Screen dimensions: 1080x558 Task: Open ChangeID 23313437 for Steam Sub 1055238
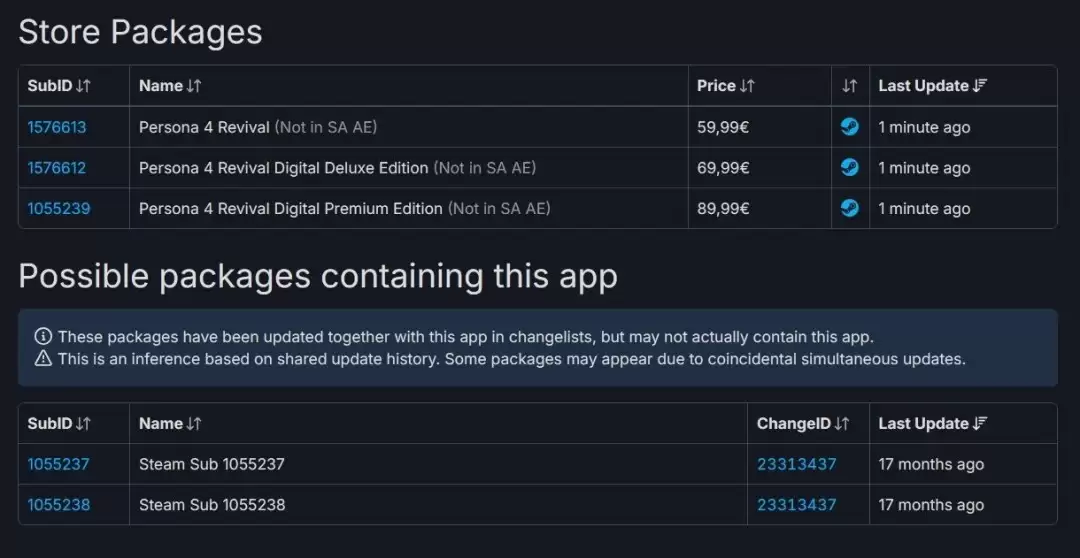[x=796, y=505]
